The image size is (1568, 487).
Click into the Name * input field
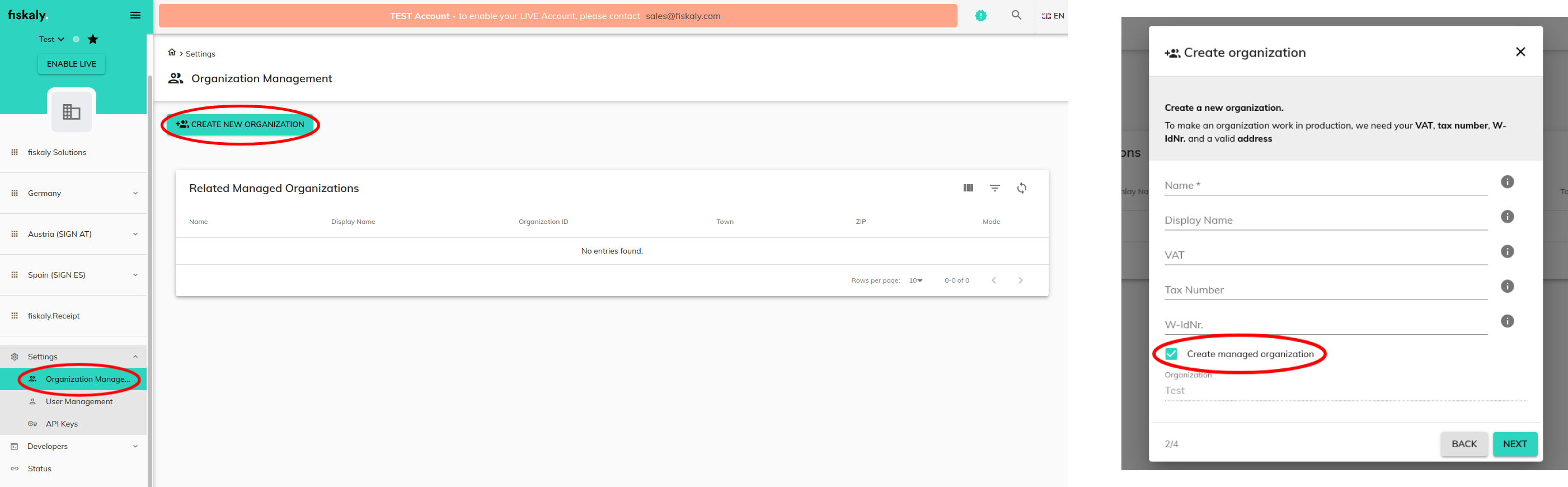click(1325, 186)
